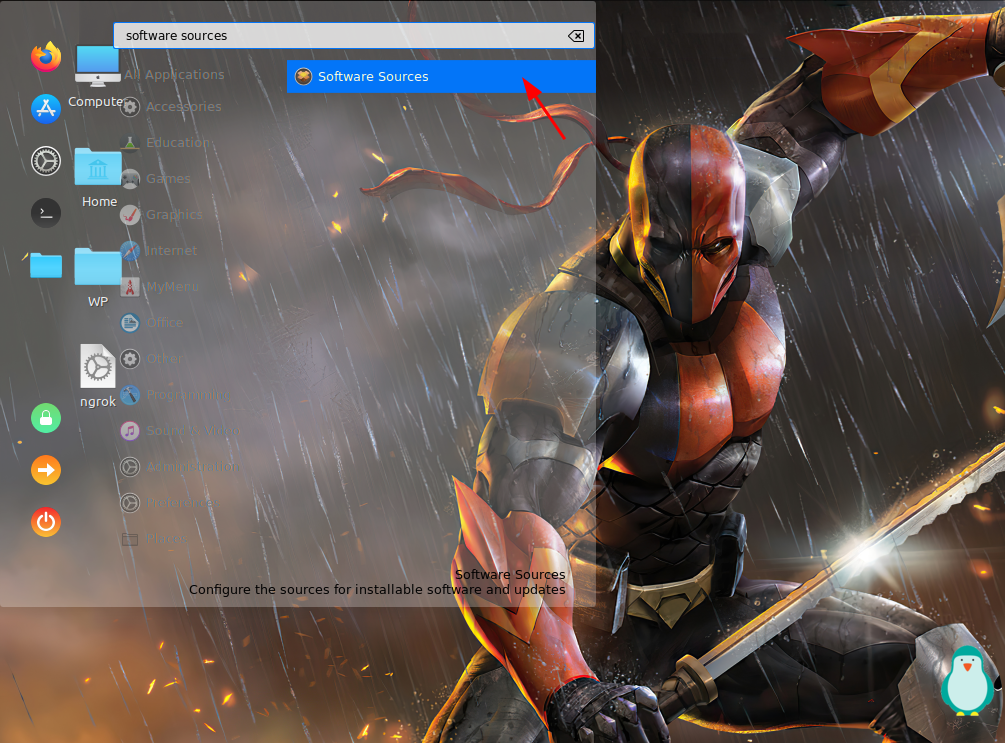Viewport: 1005px width, 743px height.
Task: Click the red power Quit icon
Action: coord(46,522)
